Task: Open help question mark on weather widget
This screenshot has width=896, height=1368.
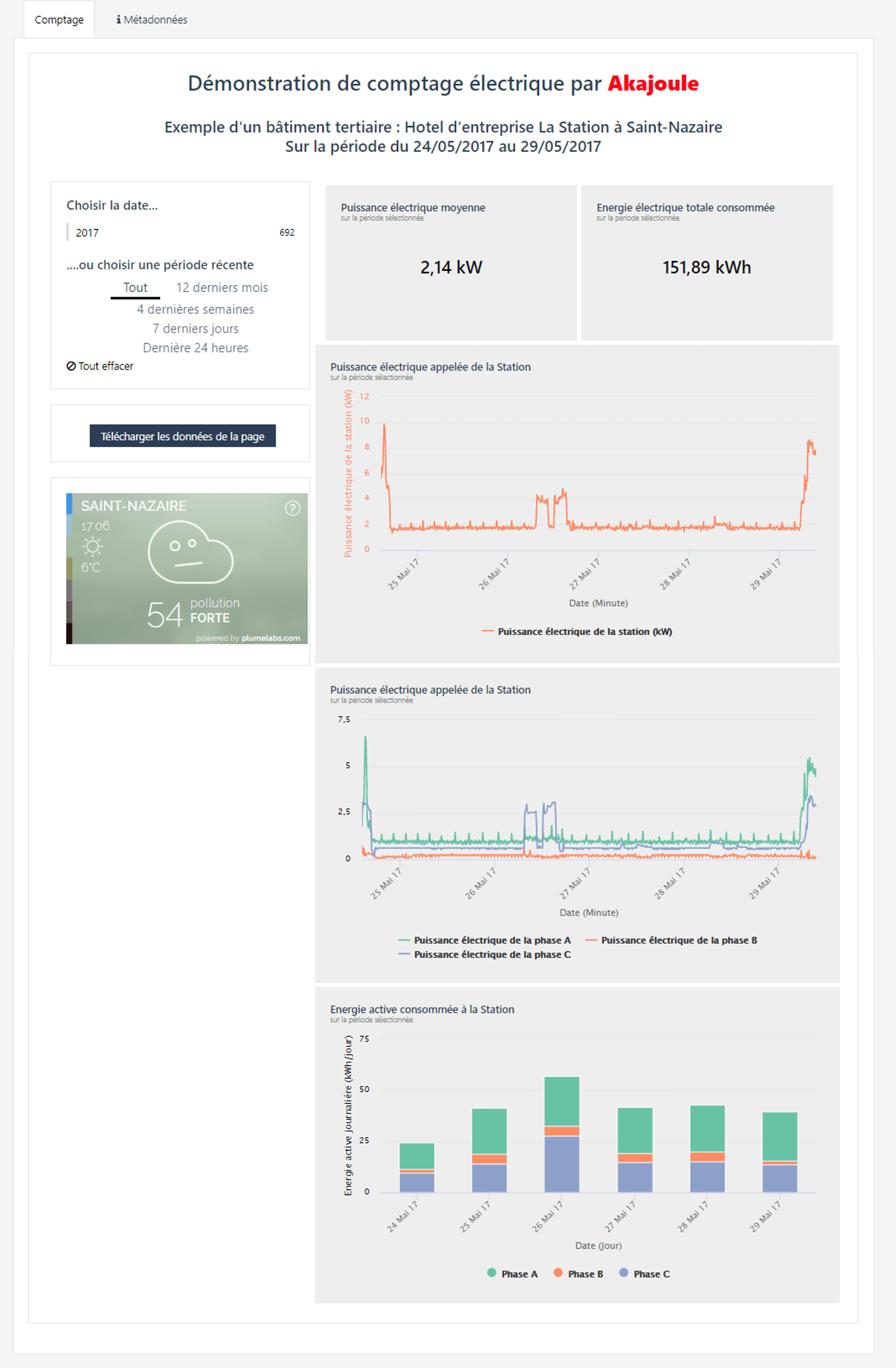Action: [293, 509]
